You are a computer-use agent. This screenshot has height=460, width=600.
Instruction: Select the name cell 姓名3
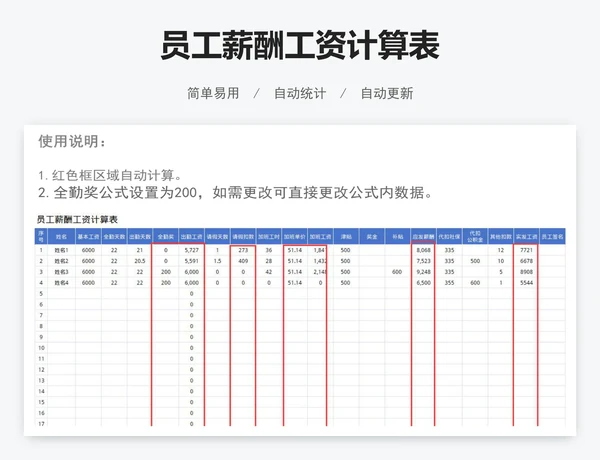(x=61, y=272)
